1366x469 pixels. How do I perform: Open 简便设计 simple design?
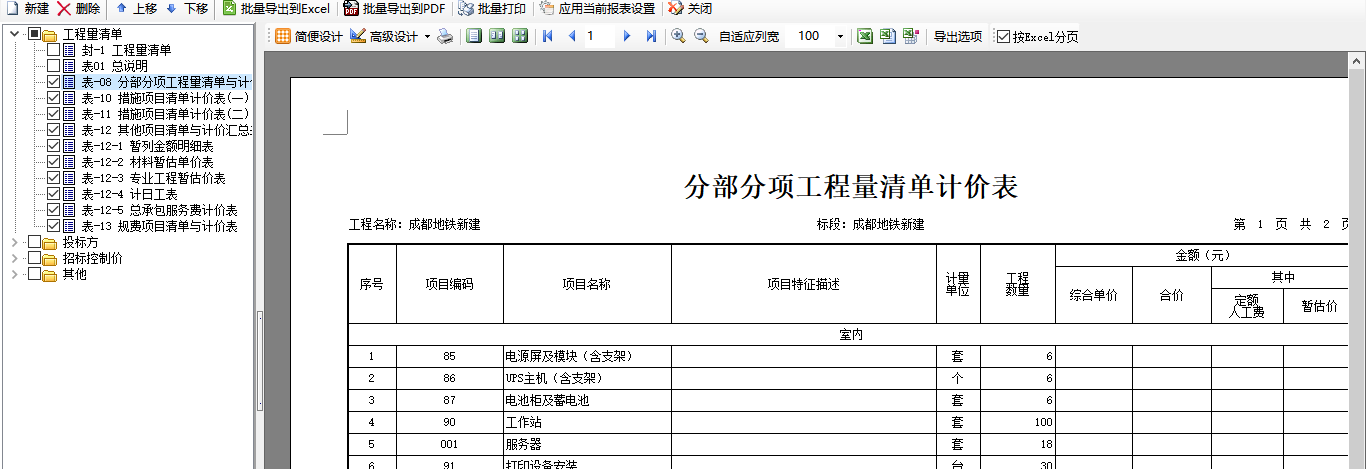309,36
